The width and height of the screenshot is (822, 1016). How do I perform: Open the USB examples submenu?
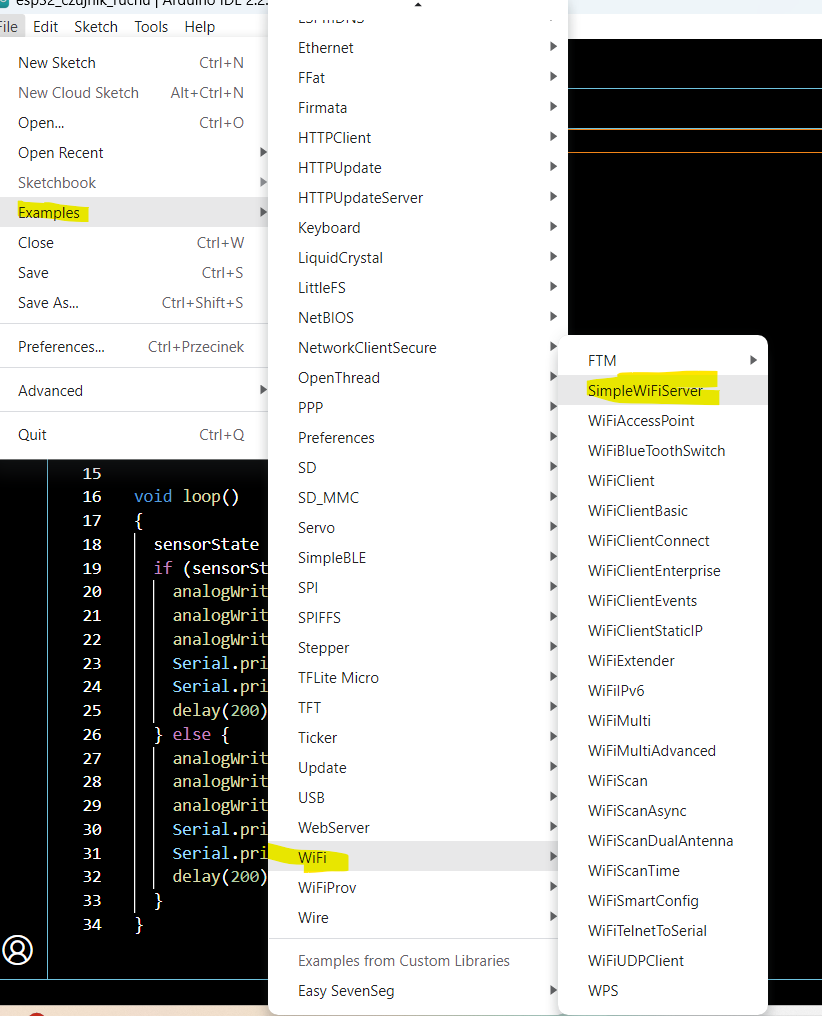pos(415,798)
